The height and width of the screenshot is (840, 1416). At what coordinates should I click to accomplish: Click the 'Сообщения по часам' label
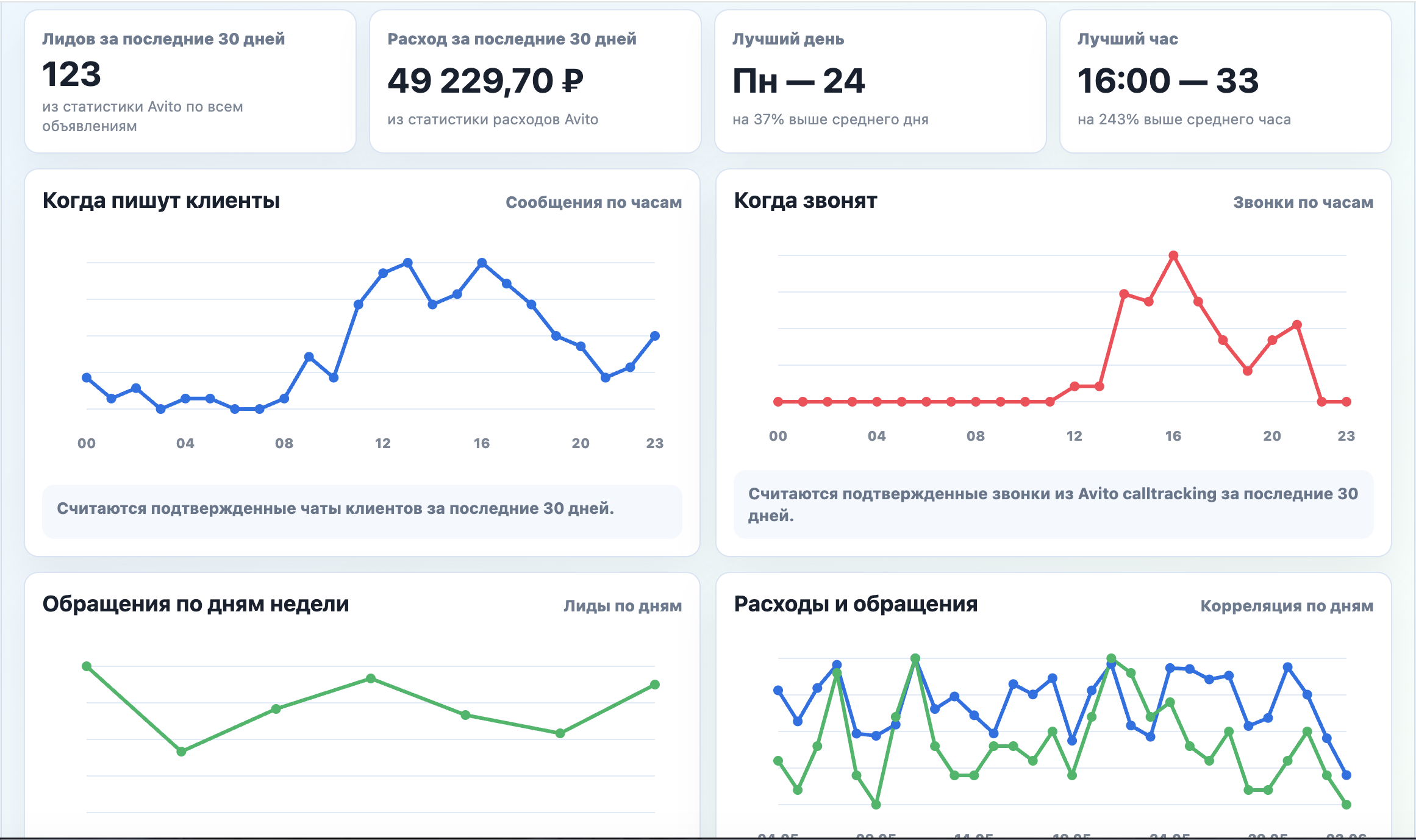pos(594,202)
